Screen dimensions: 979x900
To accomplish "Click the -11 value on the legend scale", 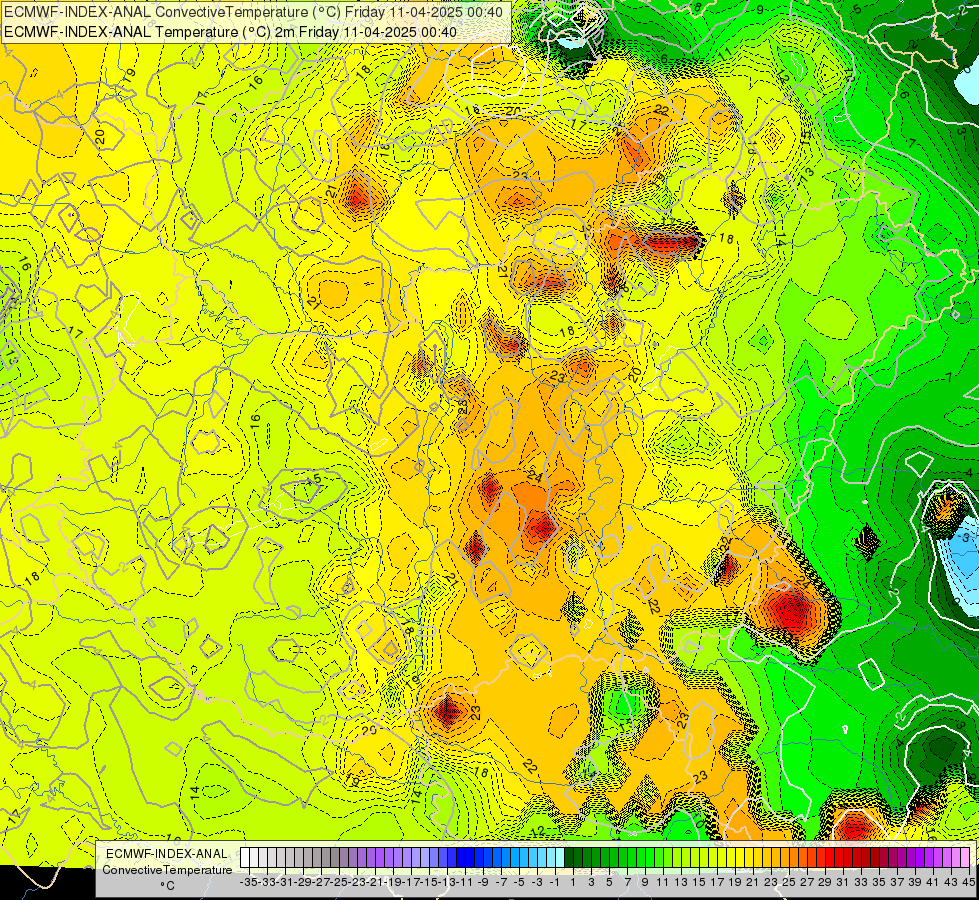I will [x=465, y=882].
